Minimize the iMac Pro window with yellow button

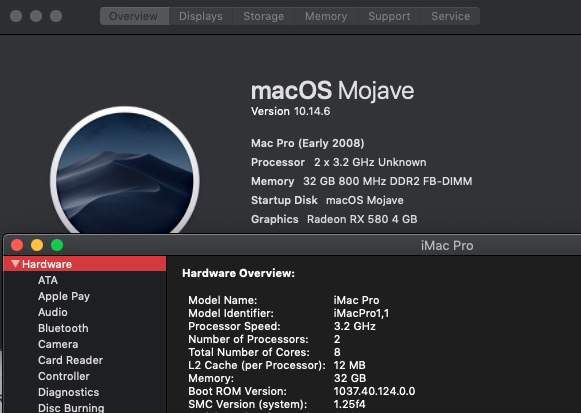37,245
